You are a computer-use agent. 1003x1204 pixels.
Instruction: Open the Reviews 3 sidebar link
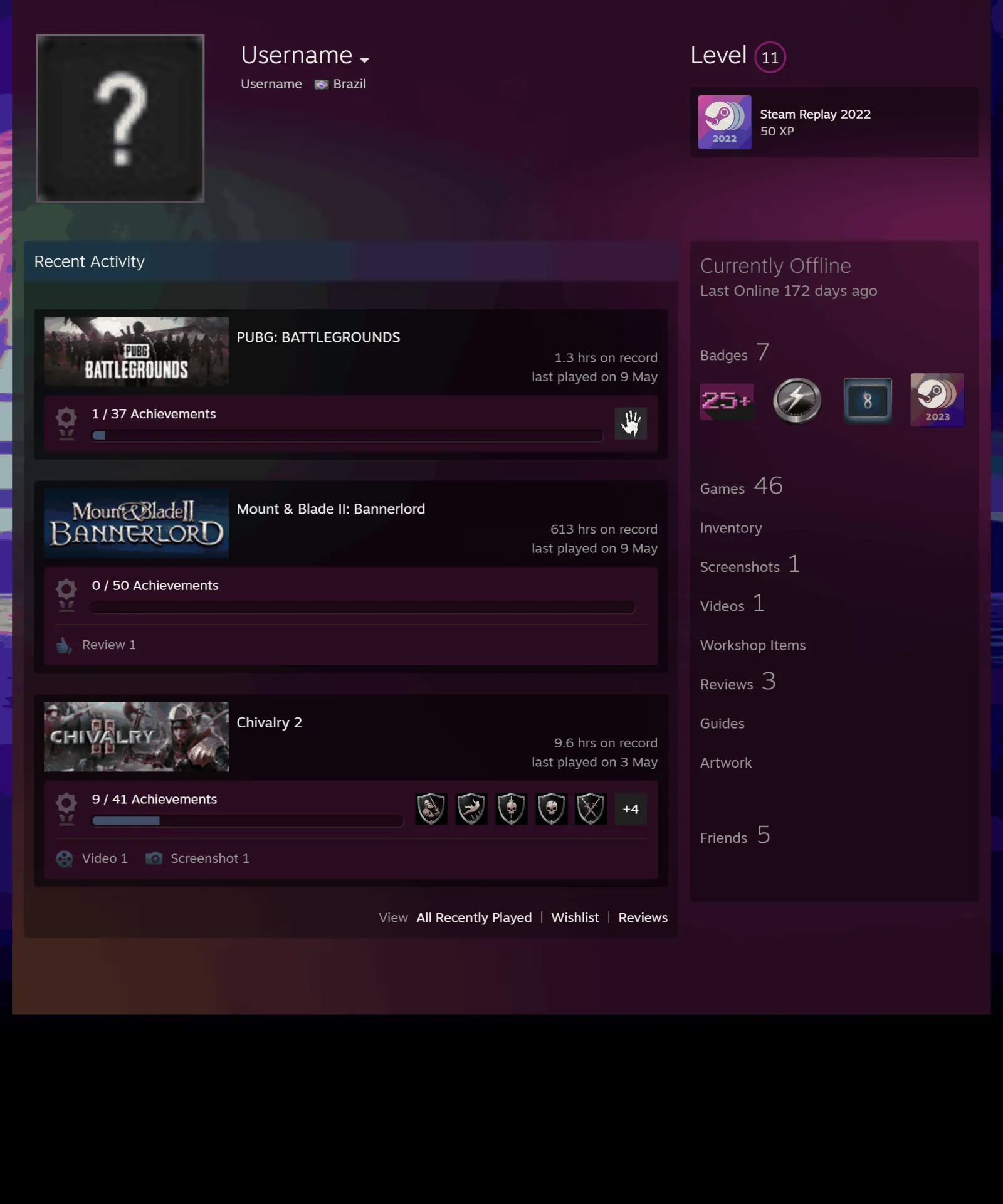[x=738, y=682]
